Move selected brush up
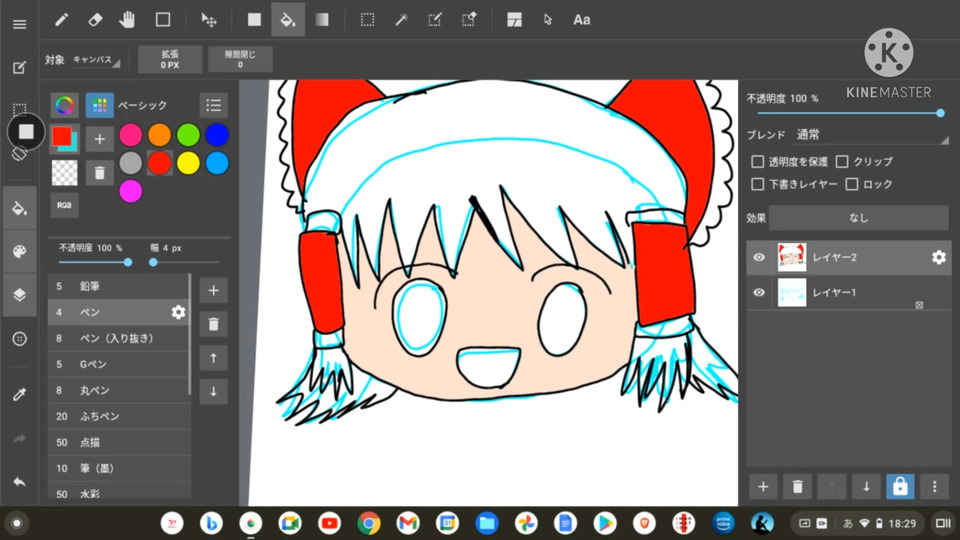 214,358
